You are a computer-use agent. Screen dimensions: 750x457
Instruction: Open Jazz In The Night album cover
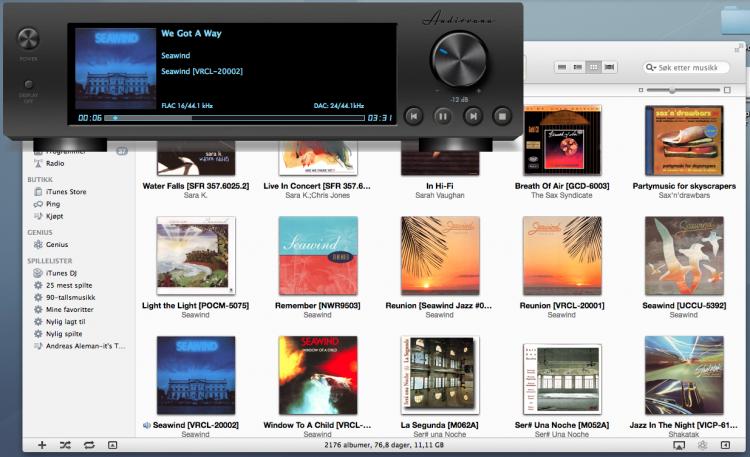tap(684, 375)
